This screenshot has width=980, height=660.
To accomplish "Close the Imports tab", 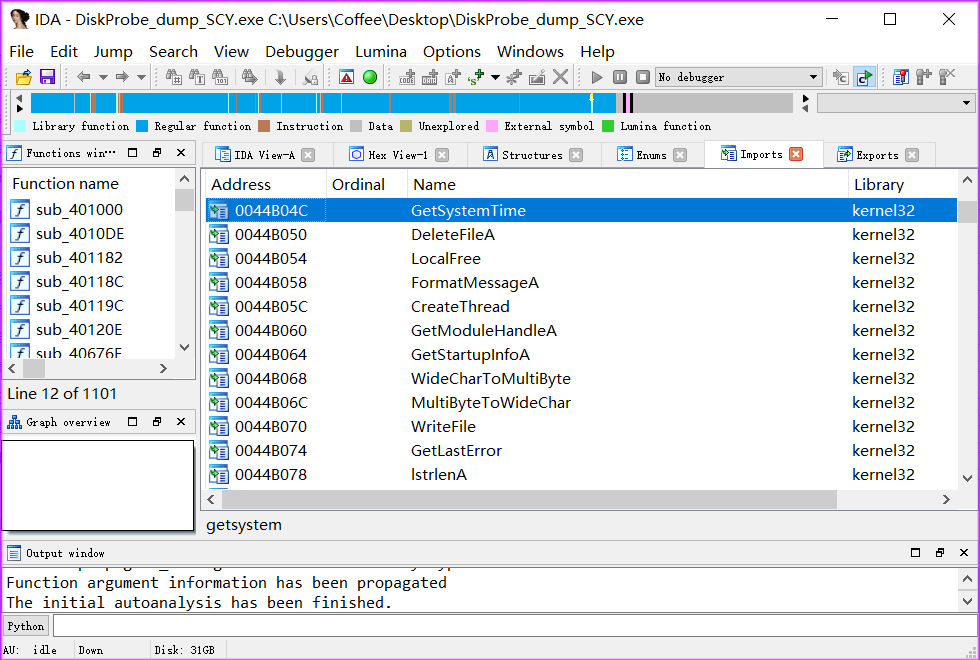I will (796, 154).
